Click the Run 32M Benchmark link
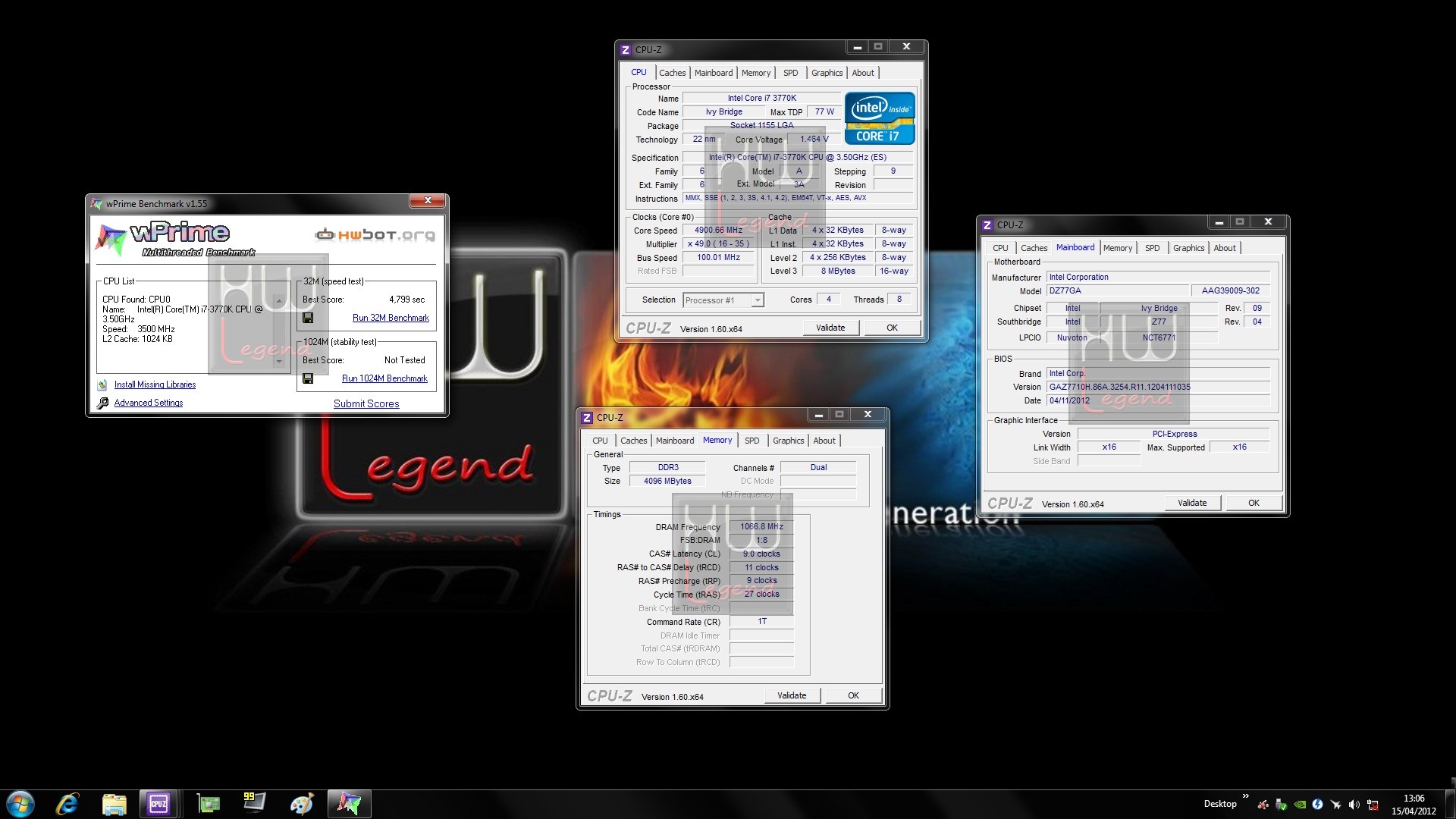Image resolution: width=1456 pixels, height=819 pixels. 391,318
